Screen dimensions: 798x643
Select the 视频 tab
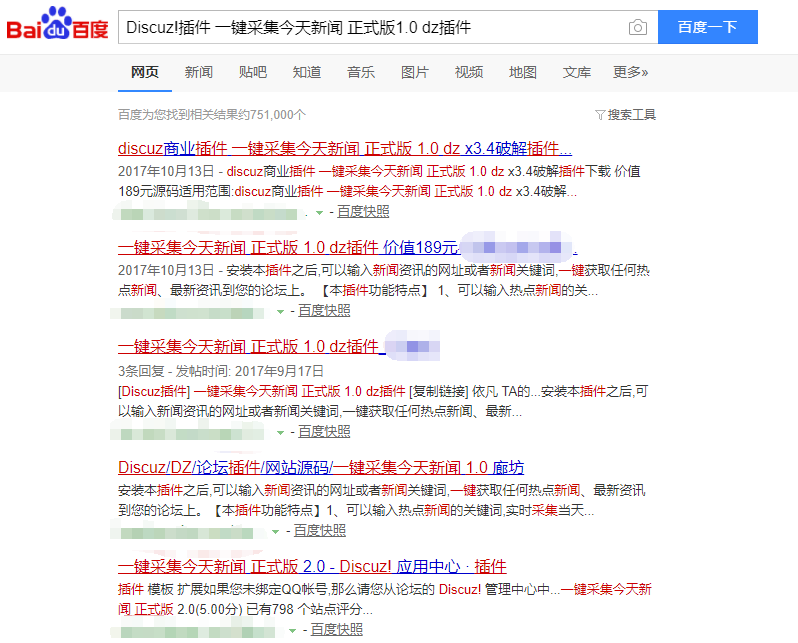coord(469,72)
